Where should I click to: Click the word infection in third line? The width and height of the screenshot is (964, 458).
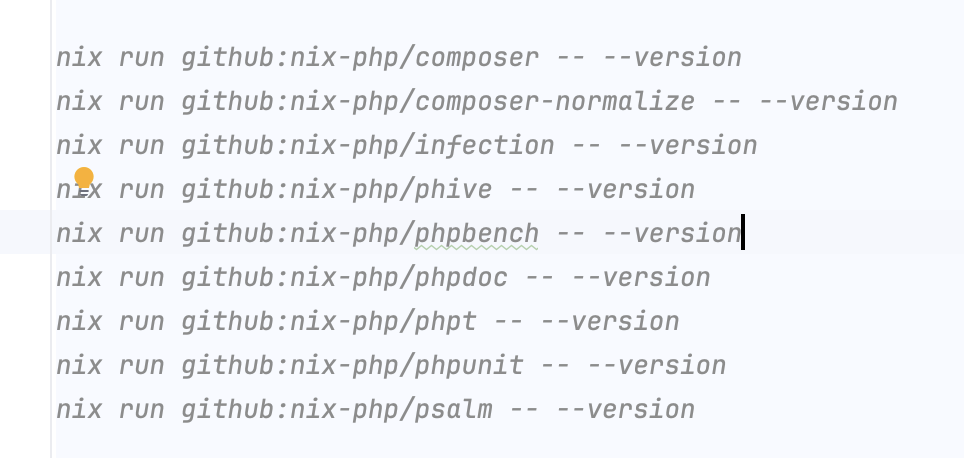[x=484, y=146]
